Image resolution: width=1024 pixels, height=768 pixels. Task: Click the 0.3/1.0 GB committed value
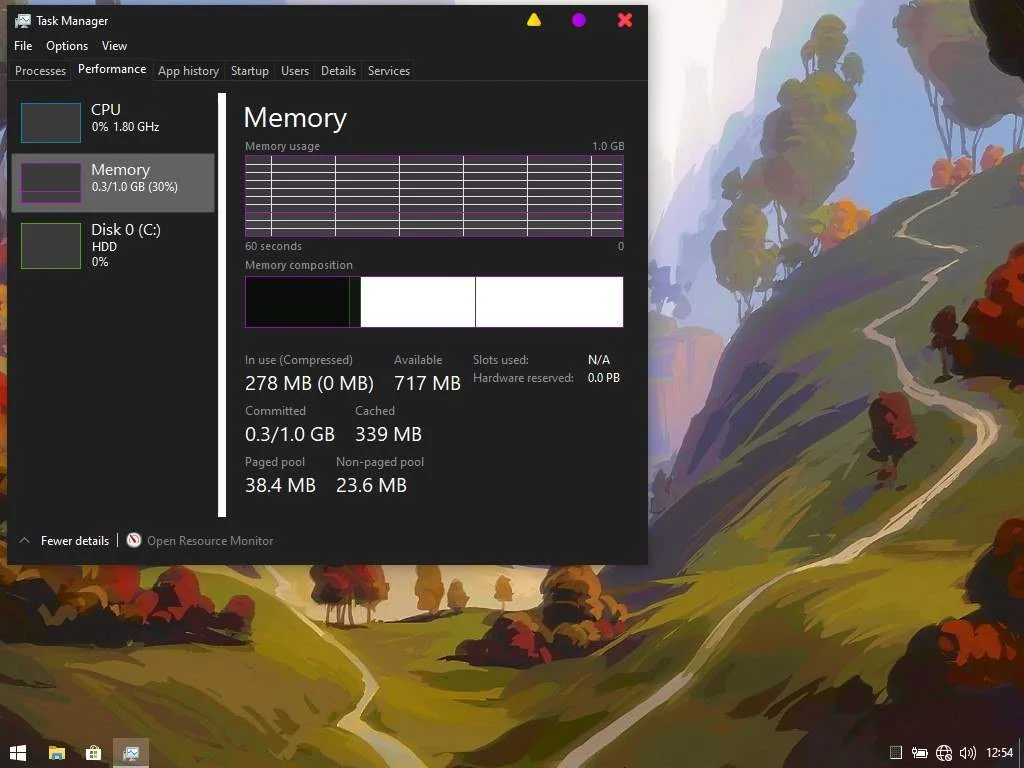click(x=289, y=434)
